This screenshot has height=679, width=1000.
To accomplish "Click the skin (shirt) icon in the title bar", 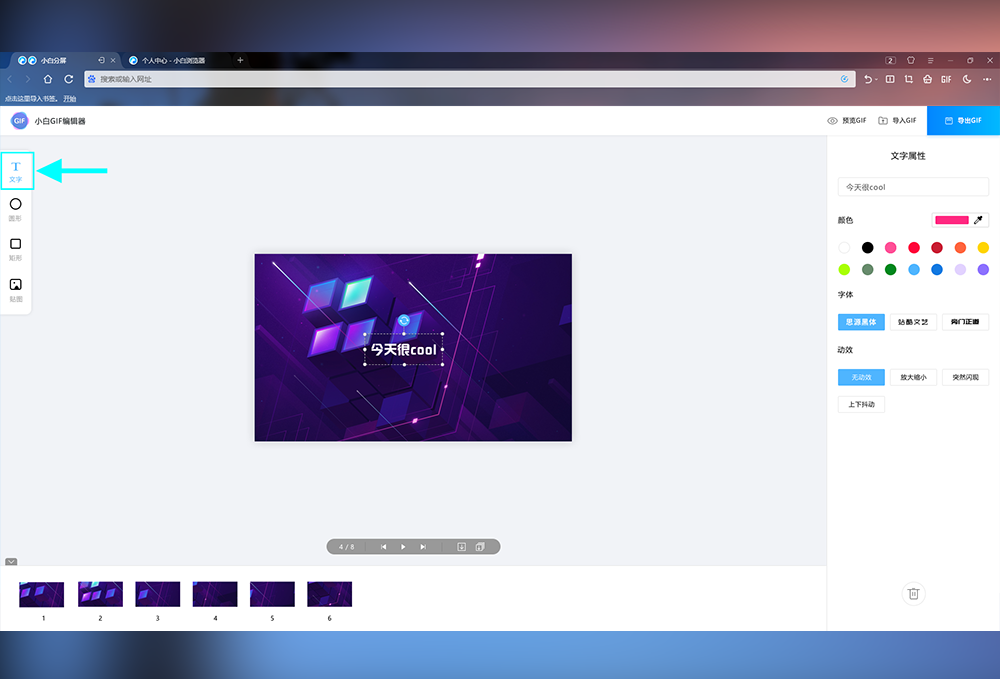I will click(x=911, y=60).
